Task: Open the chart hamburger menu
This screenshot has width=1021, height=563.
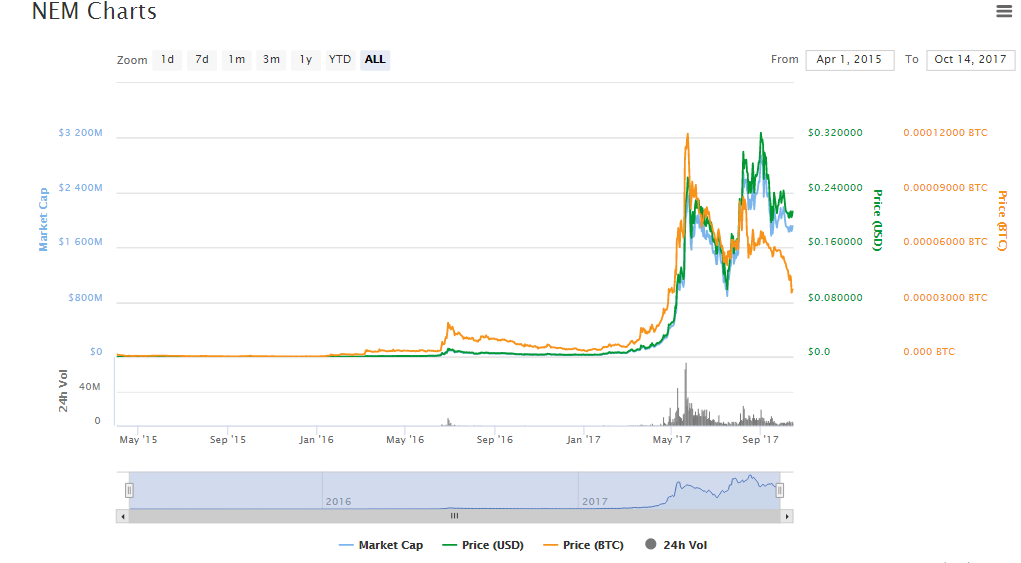Action: (x=1004, y=11)
